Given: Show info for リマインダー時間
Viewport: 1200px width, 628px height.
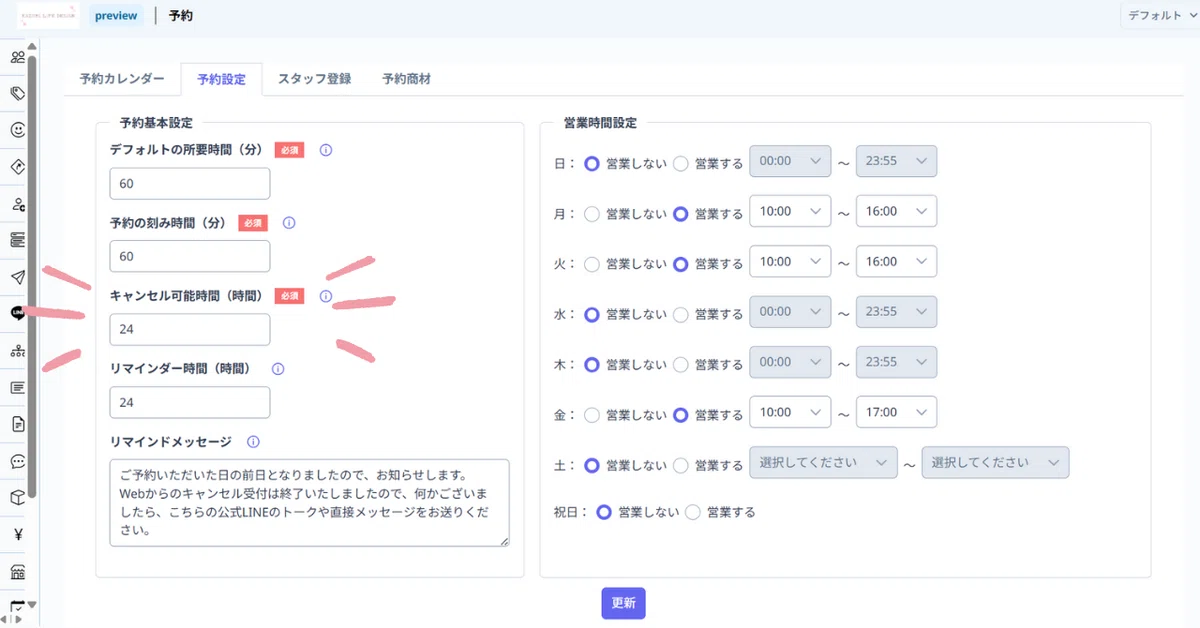Looking at the screenshot, I should click(x=278, y=369).
